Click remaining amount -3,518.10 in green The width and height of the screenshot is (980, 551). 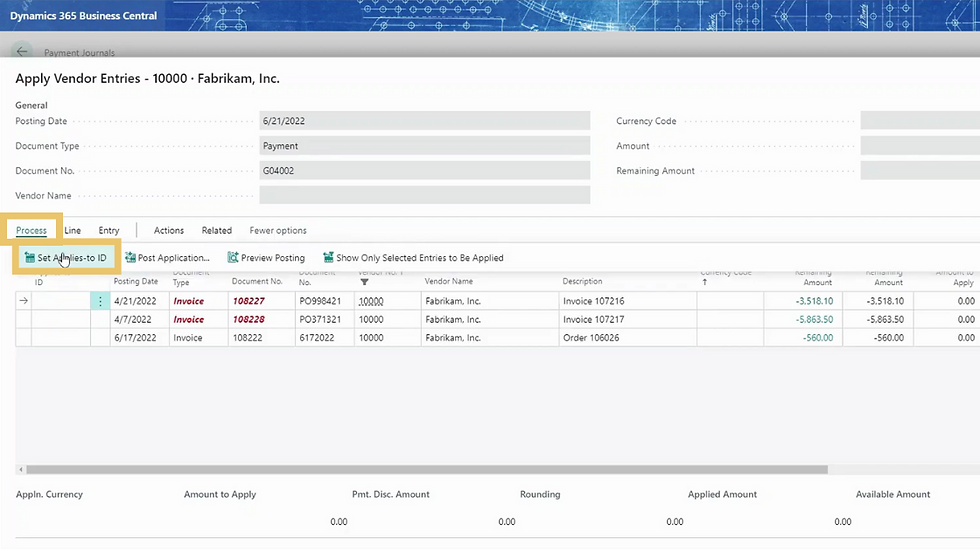pyautogui.click(x=814, y=301)
